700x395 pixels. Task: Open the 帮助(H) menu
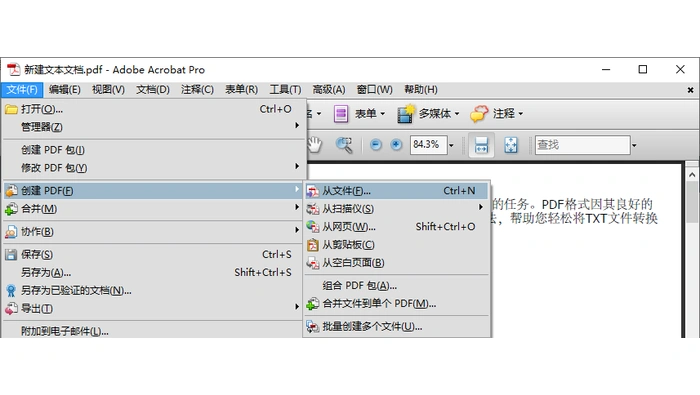(x=421, y=90)
